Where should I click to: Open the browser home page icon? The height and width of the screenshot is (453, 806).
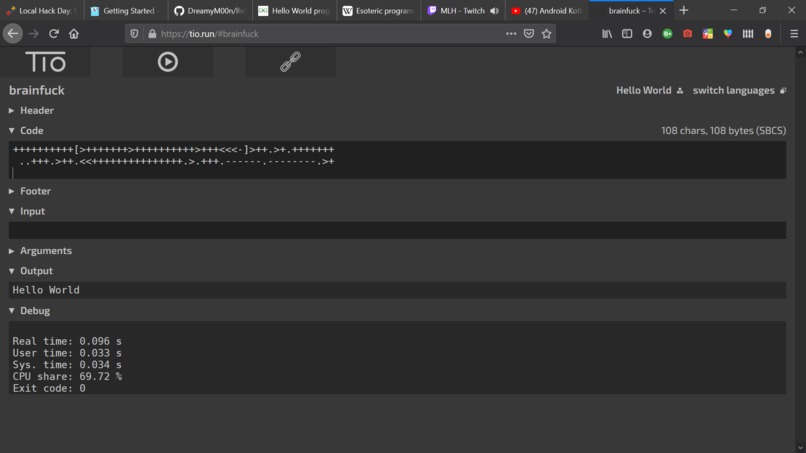[74, 33]
